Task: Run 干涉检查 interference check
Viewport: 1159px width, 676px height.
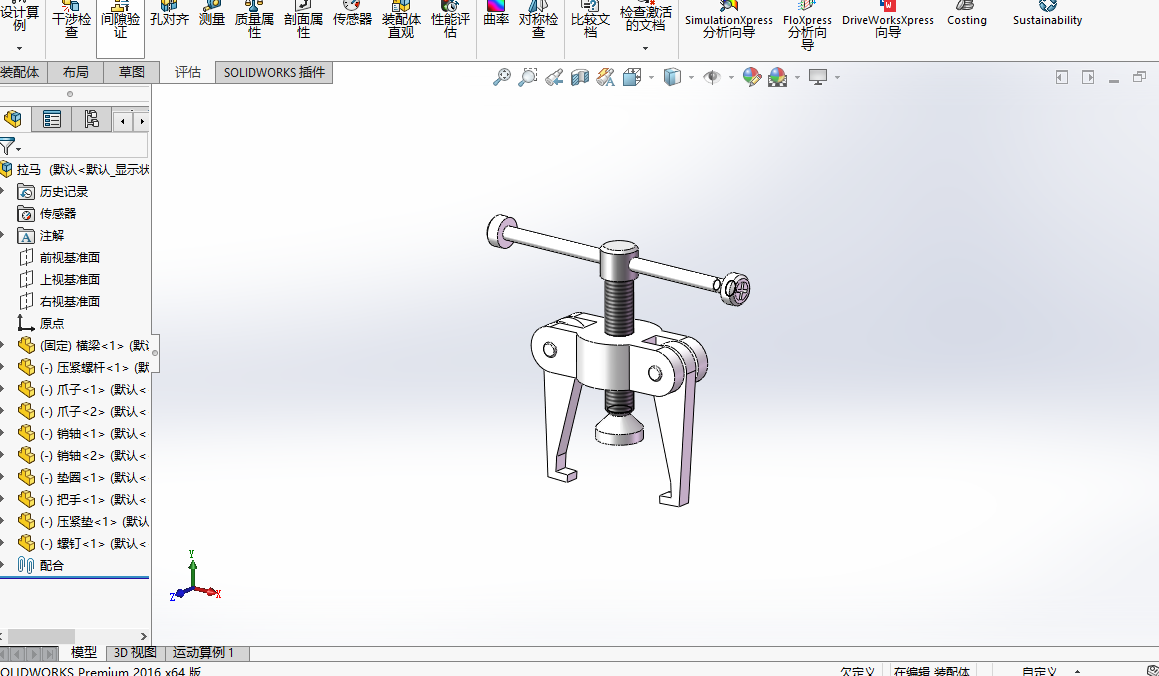Action: coord(71,20)
